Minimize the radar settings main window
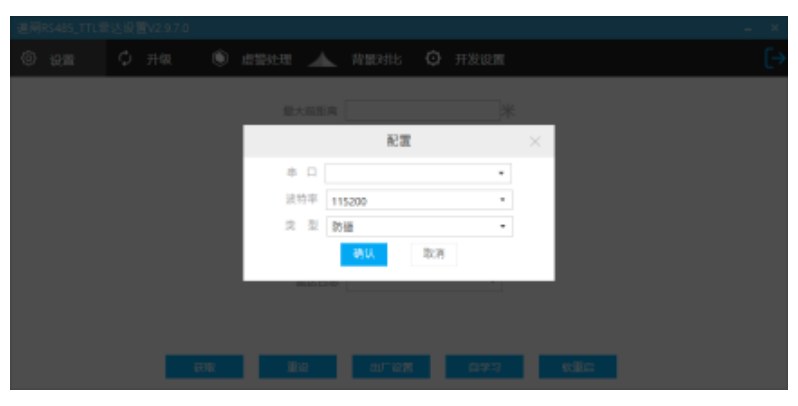This screenshot has width=798, height=406. pyautogui.click(x=748, y=28)
